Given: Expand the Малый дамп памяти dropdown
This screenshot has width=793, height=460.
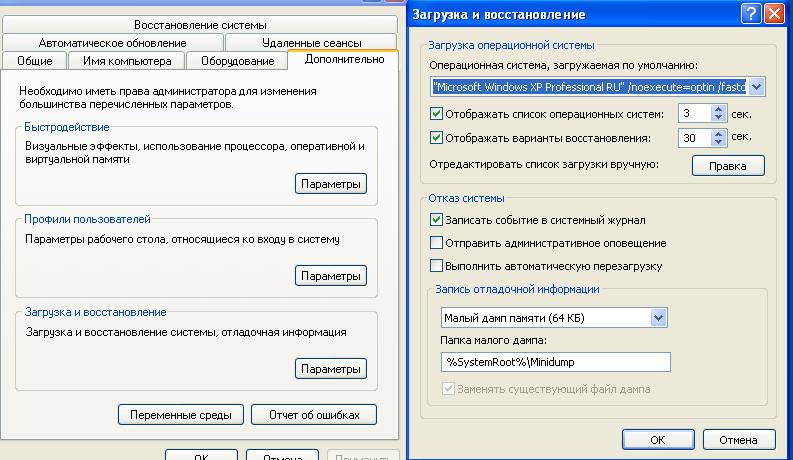Looking at the screenshot, I should pos(658,318).
